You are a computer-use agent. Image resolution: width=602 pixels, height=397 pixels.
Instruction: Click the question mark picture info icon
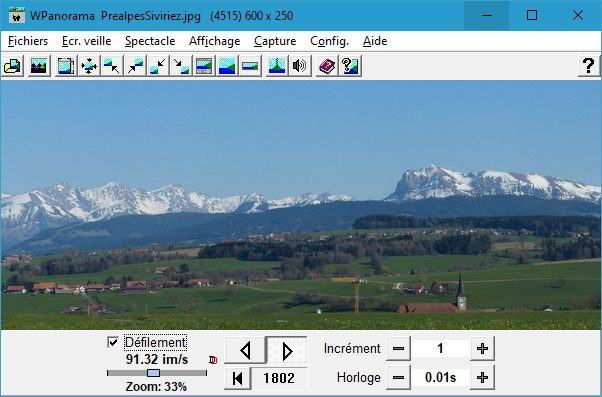(x=350, y=66)
